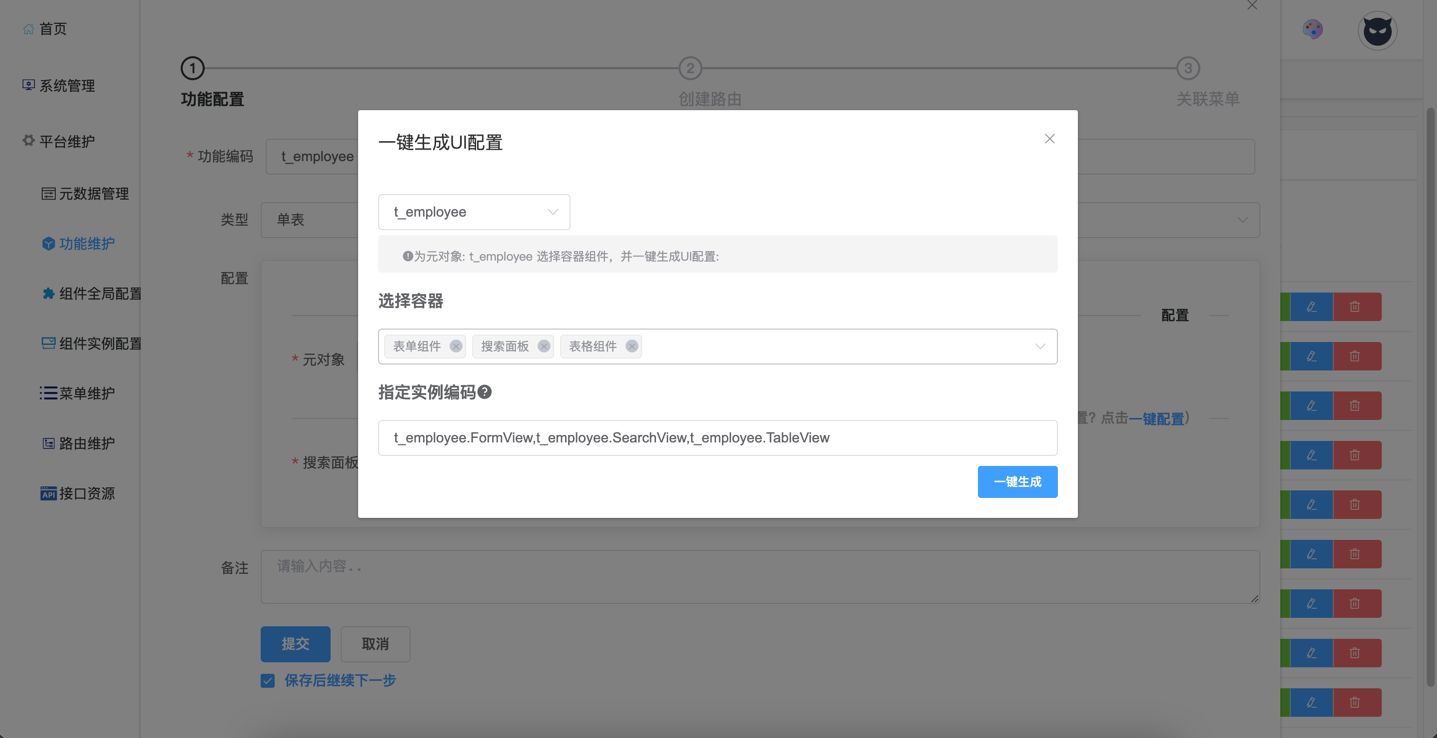Viewport: 1437px width, 738px height.
Task: Remove the 表单组件 tag
Action: pos(456,346)
